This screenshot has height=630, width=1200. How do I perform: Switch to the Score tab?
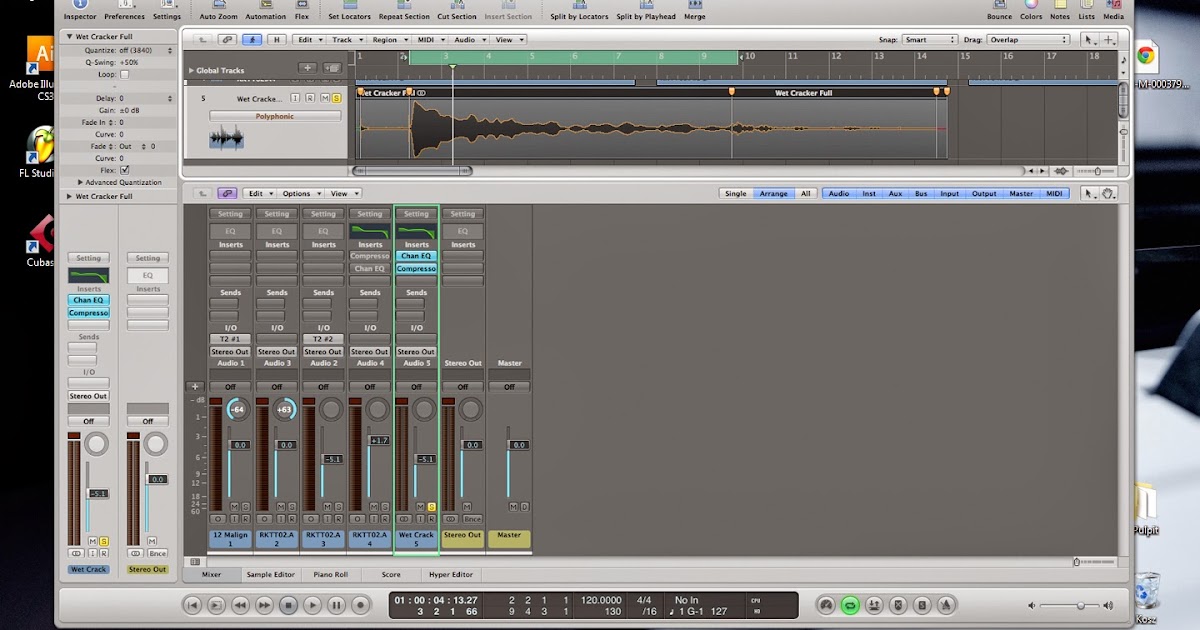pyautogui.click(x=391, y=575)
